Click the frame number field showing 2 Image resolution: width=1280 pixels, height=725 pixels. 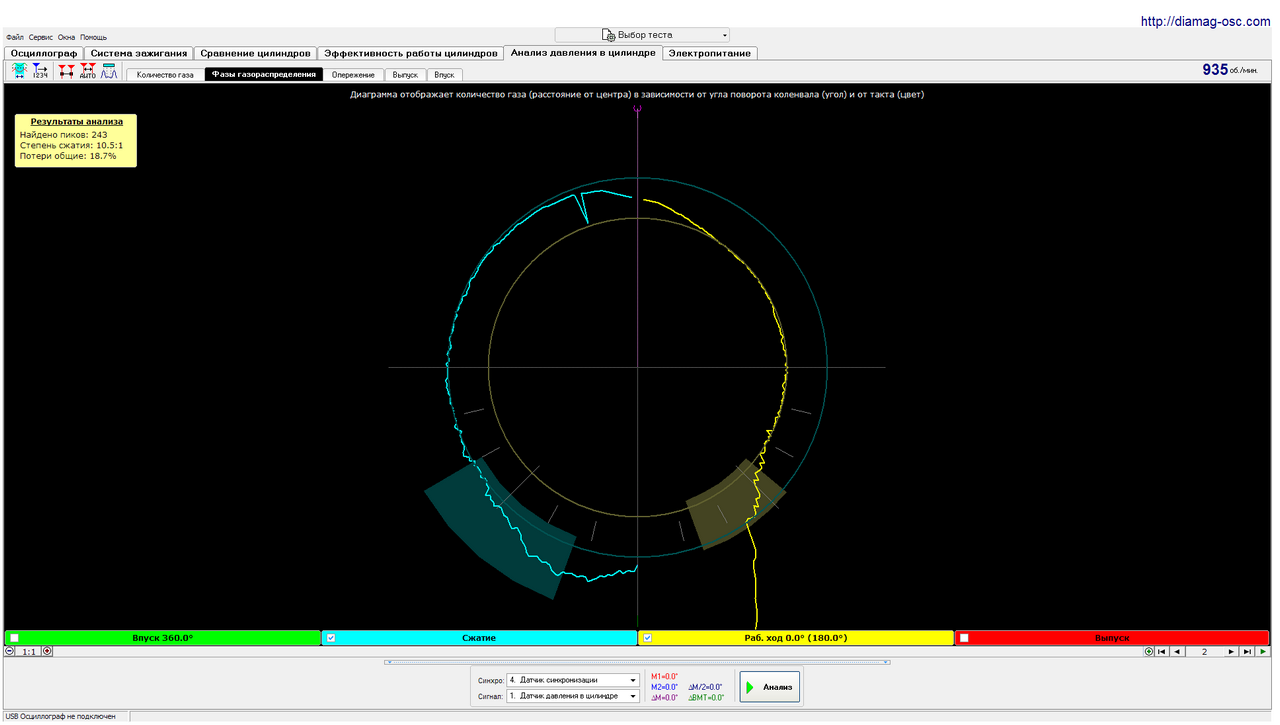coord(1204,651)
